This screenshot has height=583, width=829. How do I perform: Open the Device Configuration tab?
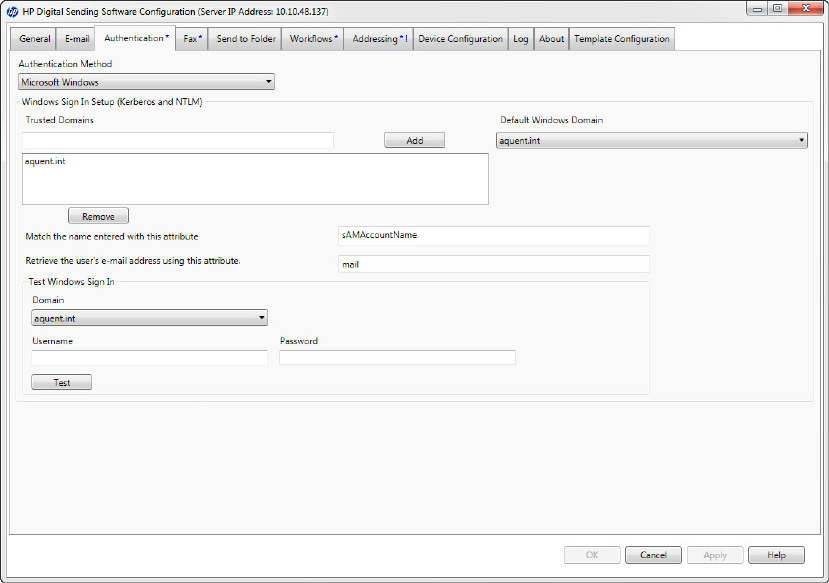point(460,39)
